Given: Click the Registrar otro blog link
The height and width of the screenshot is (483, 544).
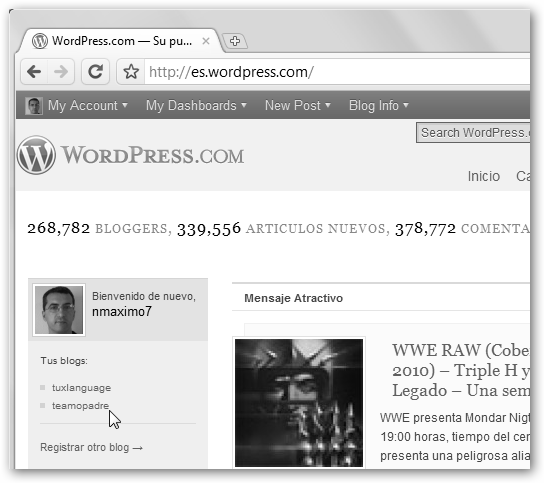Looking at the screenshot, I should coord(91,448).
